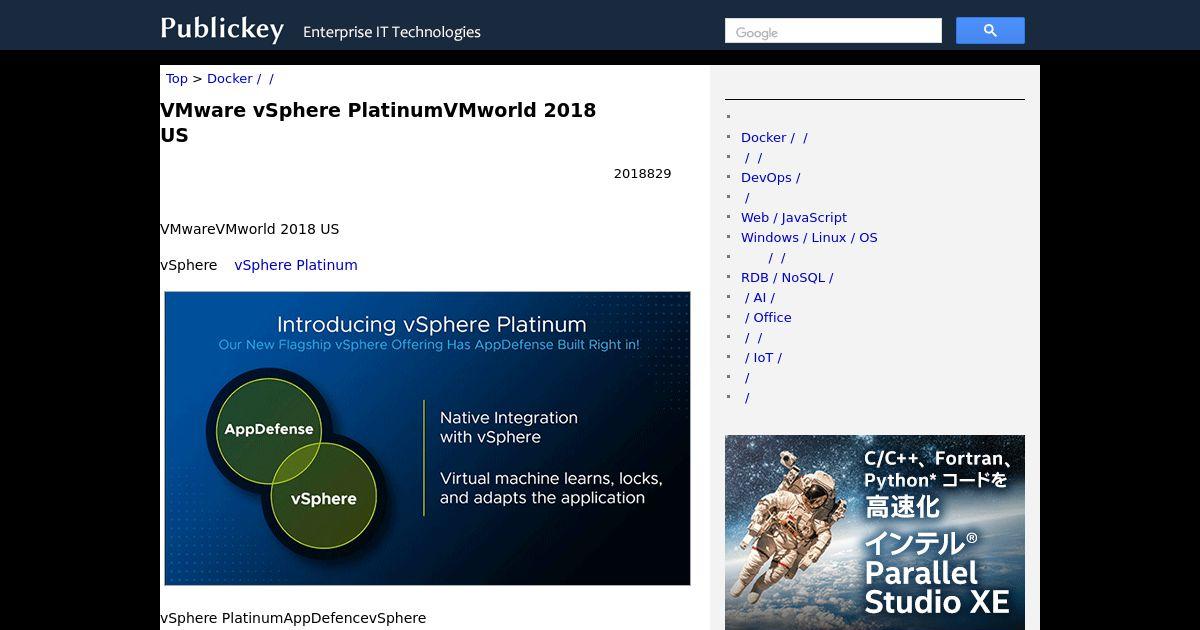Go to Top in the breadcrumb
Viewport: 1200px width, 630px height.
(177, 79)
